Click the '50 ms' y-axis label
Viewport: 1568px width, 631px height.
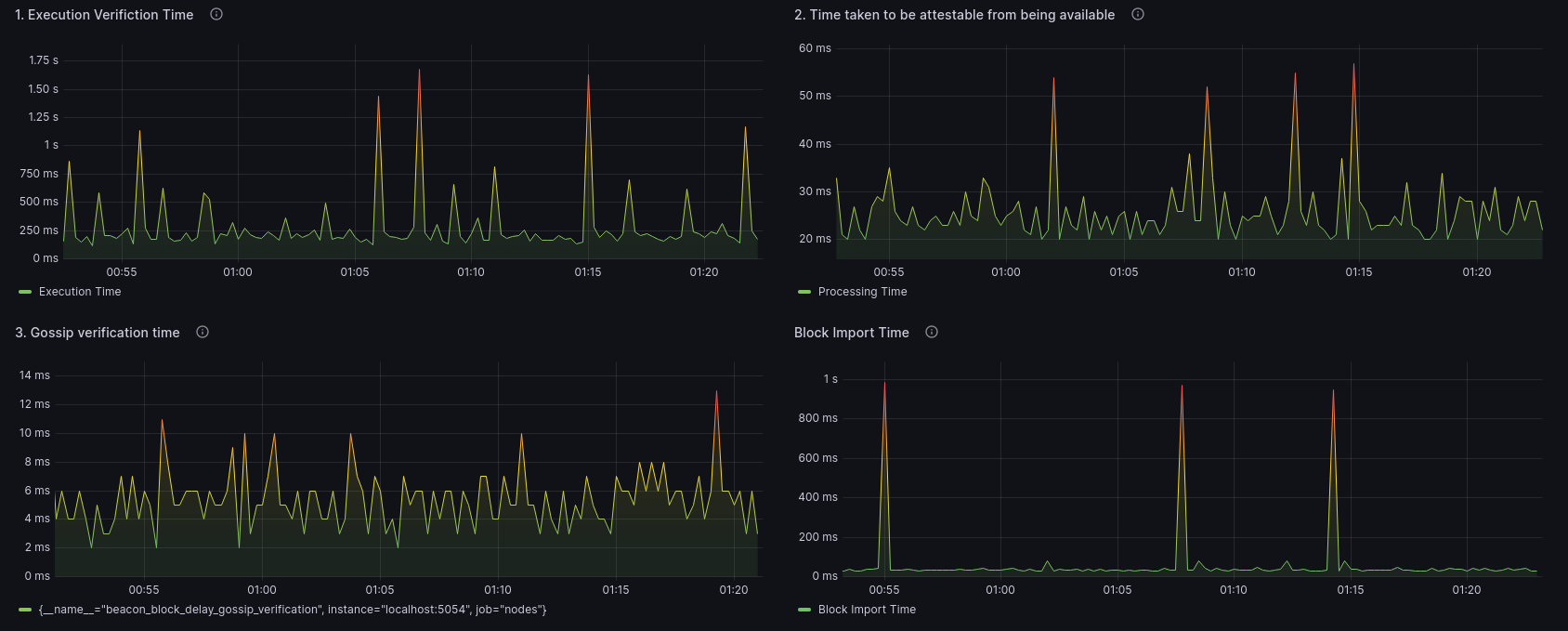(816, 96)
